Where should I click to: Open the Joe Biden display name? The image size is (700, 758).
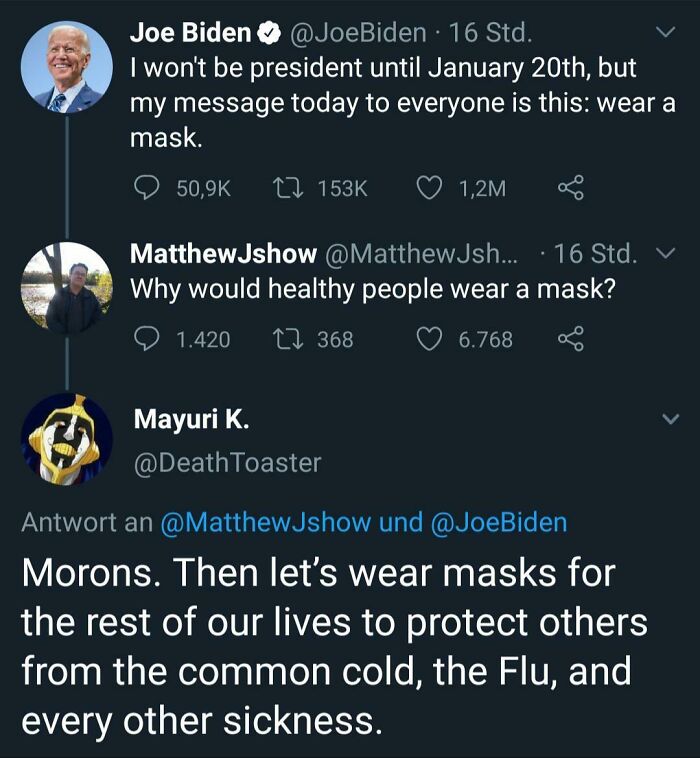click(190, 33)
